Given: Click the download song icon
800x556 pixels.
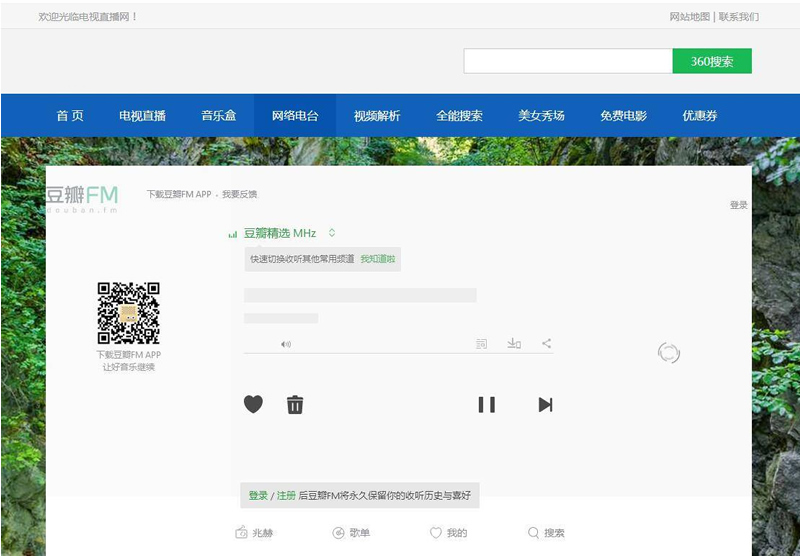Looking at the screenshot, I should 514,344.
